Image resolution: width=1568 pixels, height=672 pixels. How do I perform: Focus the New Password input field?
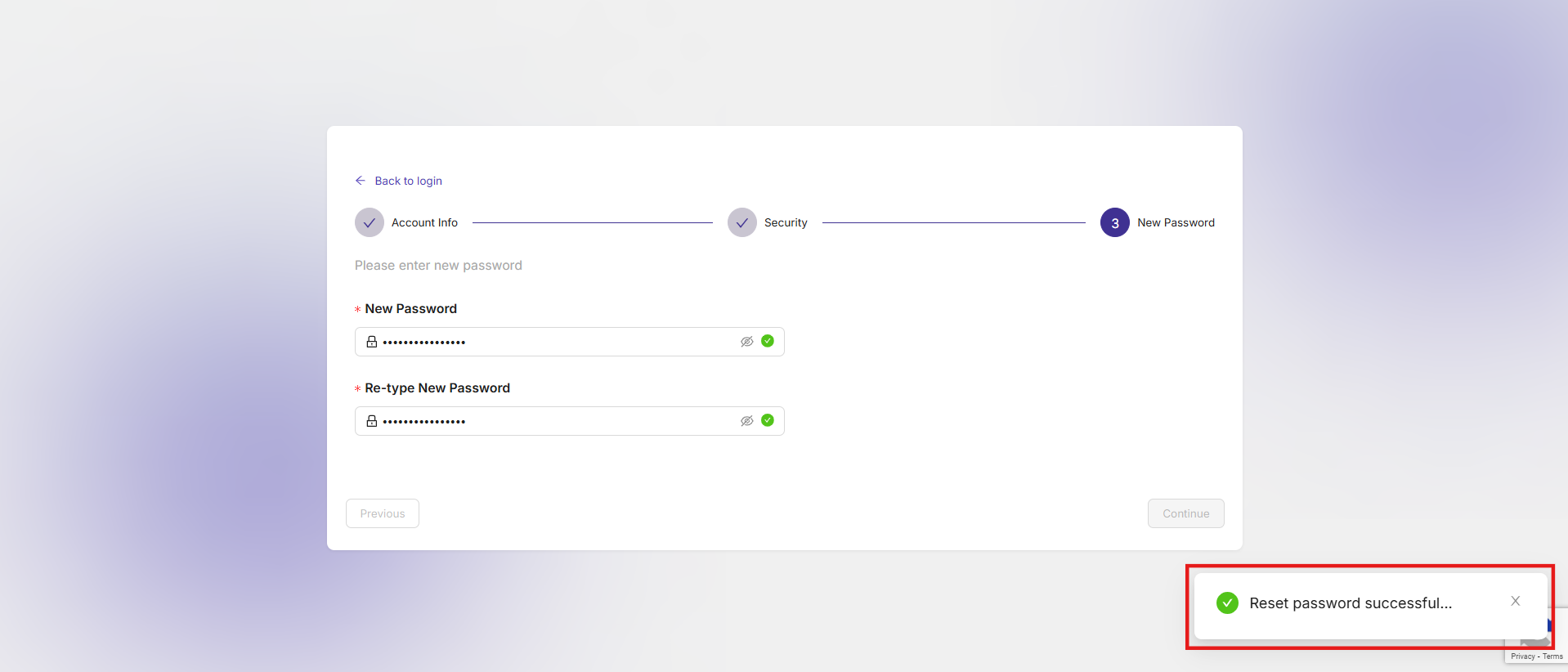pos(556,342)
